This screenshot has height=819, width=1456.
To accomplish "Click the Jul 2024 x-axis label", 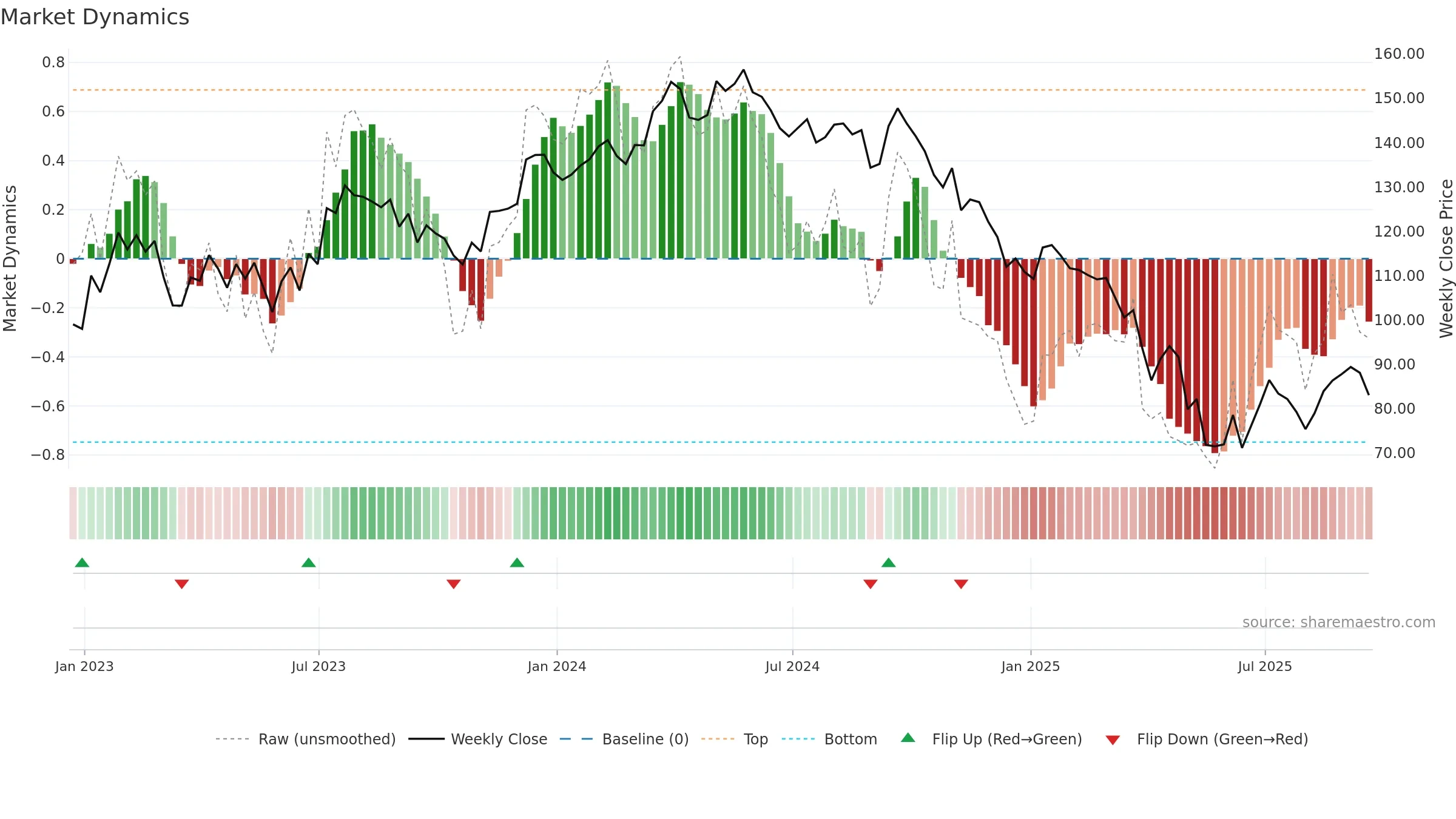I will coord(792,666).
